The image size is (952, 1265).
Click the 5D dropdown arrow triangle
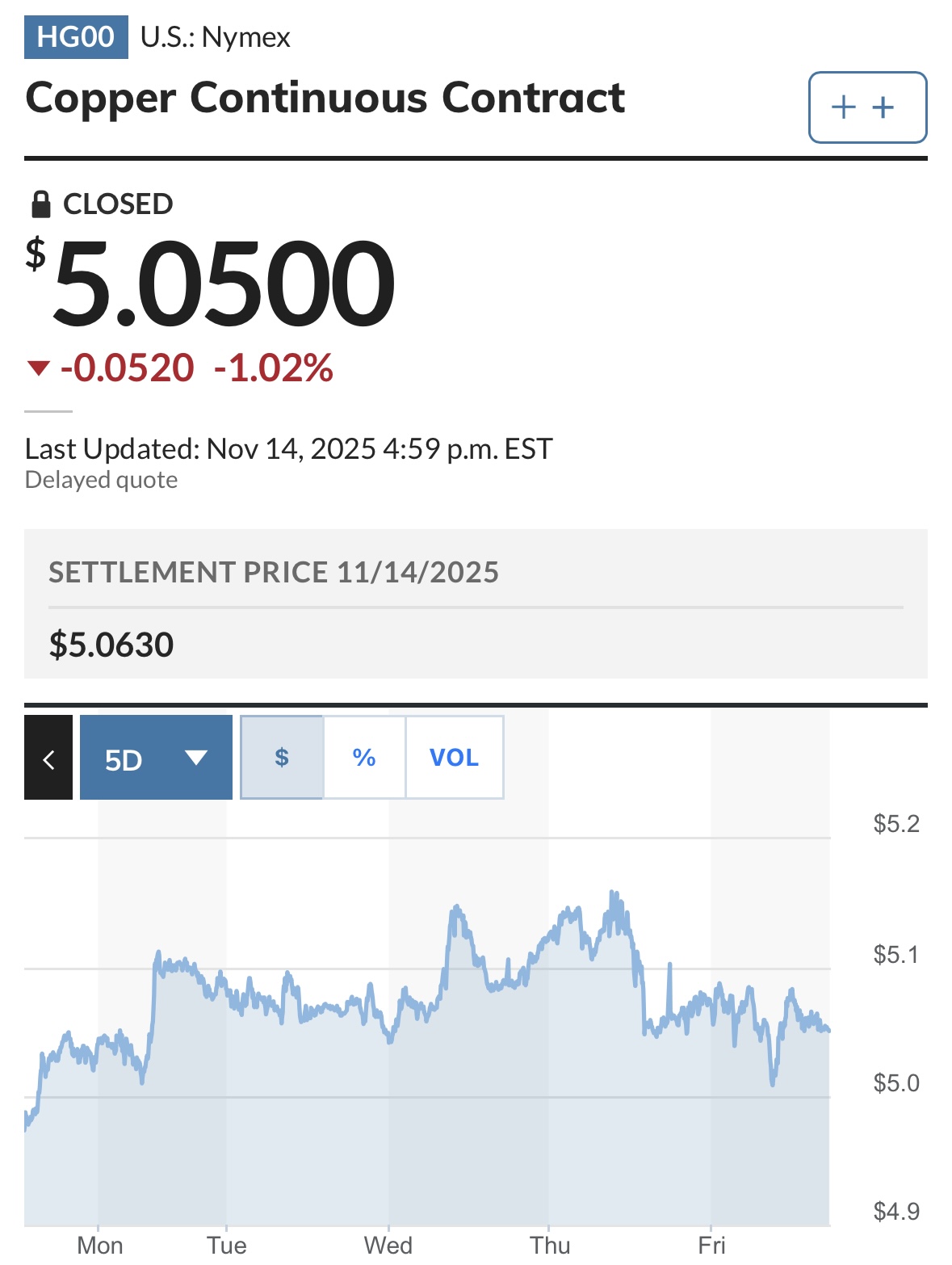(196, 758)
